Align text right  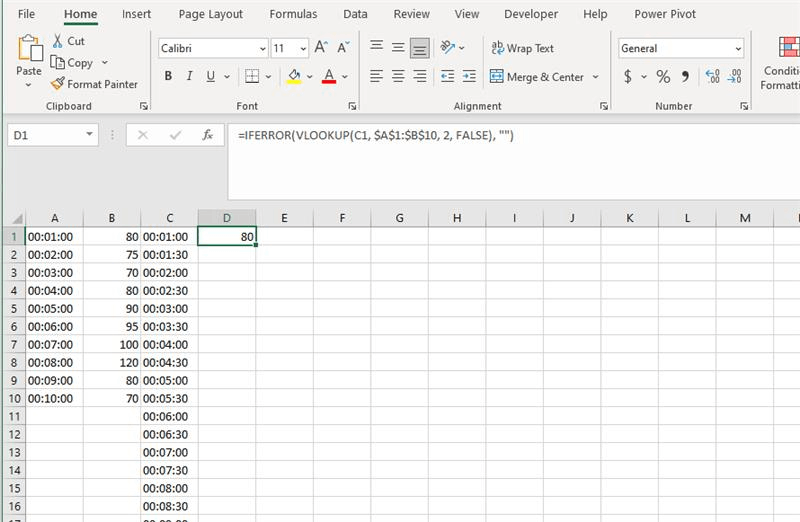[x=419, y=77]
